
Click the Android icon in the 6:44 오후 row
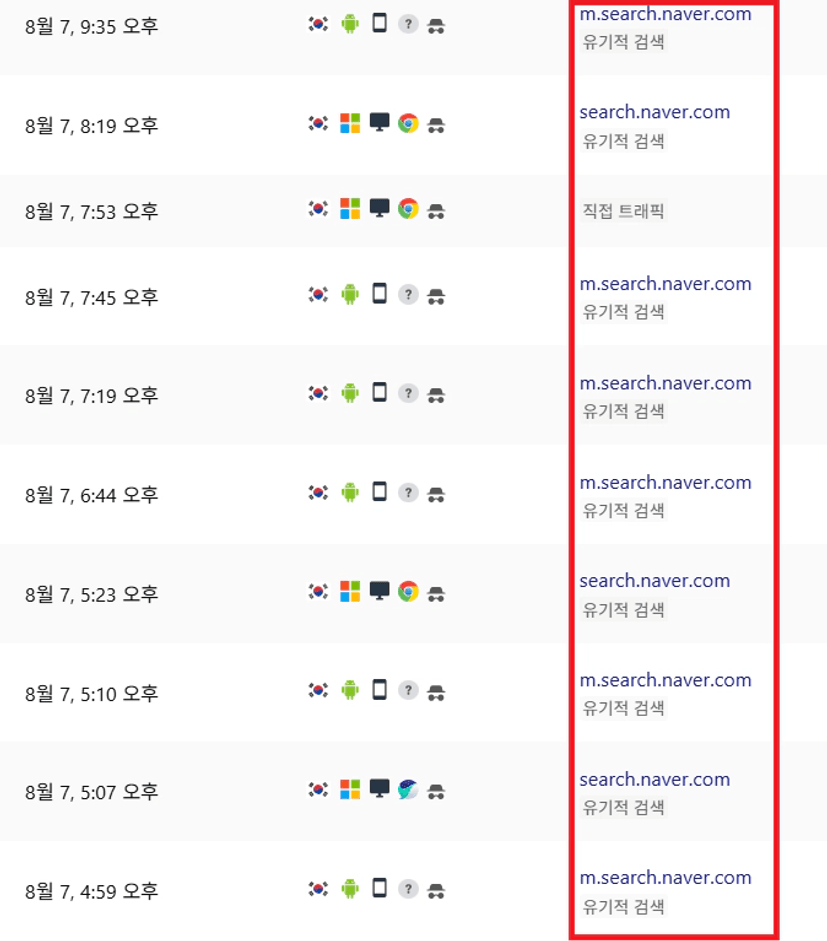(x=350, y=493)
